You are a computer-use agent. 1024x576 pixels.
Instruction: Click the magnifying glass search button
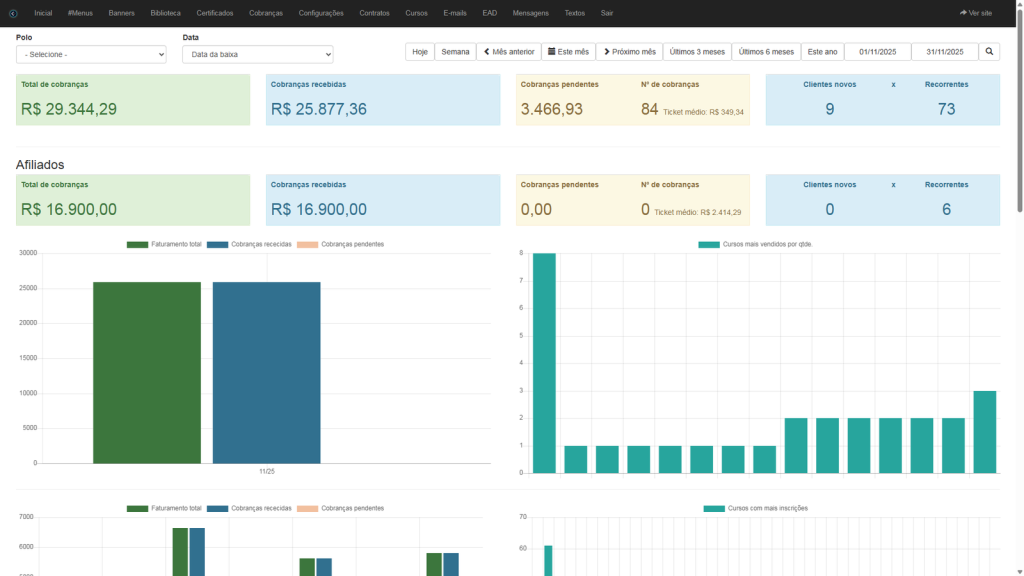[x=989, y=52]
